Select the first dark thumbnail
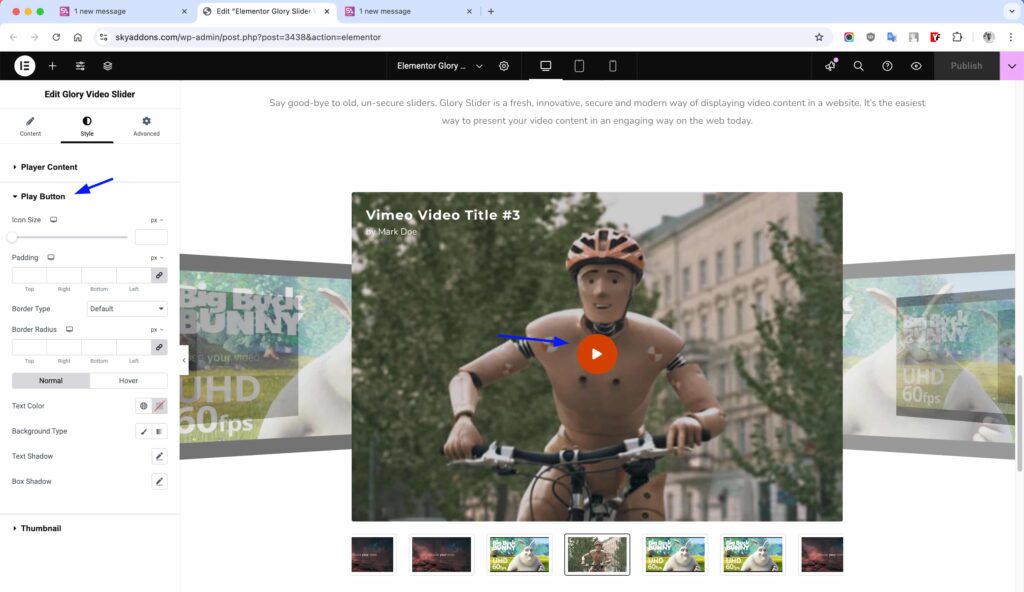 [x=372, y=554]
